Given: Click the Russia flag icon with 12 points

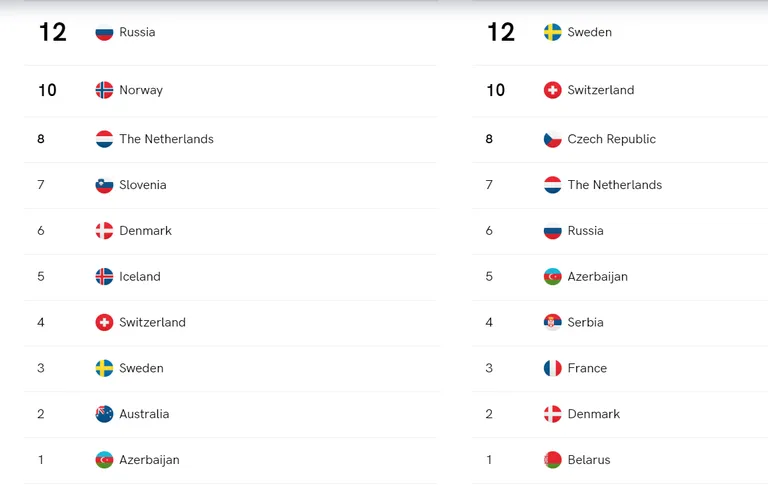Looking at the screenshot, I should point(104,32).
